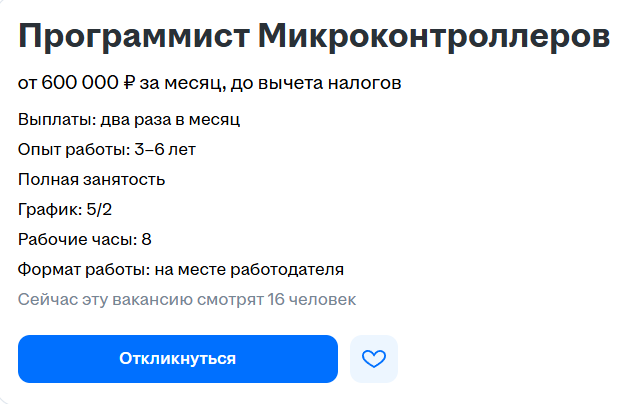Click the label "Опыт работы:"
Image resolution: width=632 pixels, height=404 pixels.
coord(74,150)
